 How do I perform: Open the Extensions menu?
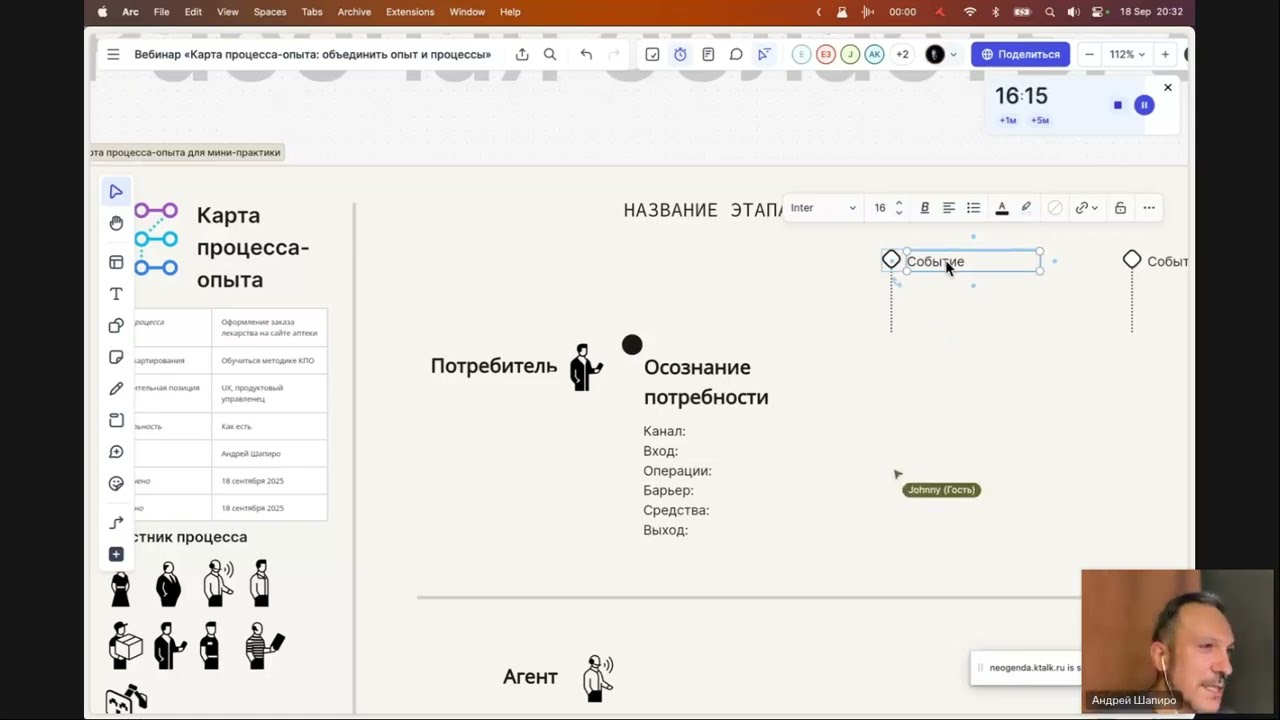[410, 12]
